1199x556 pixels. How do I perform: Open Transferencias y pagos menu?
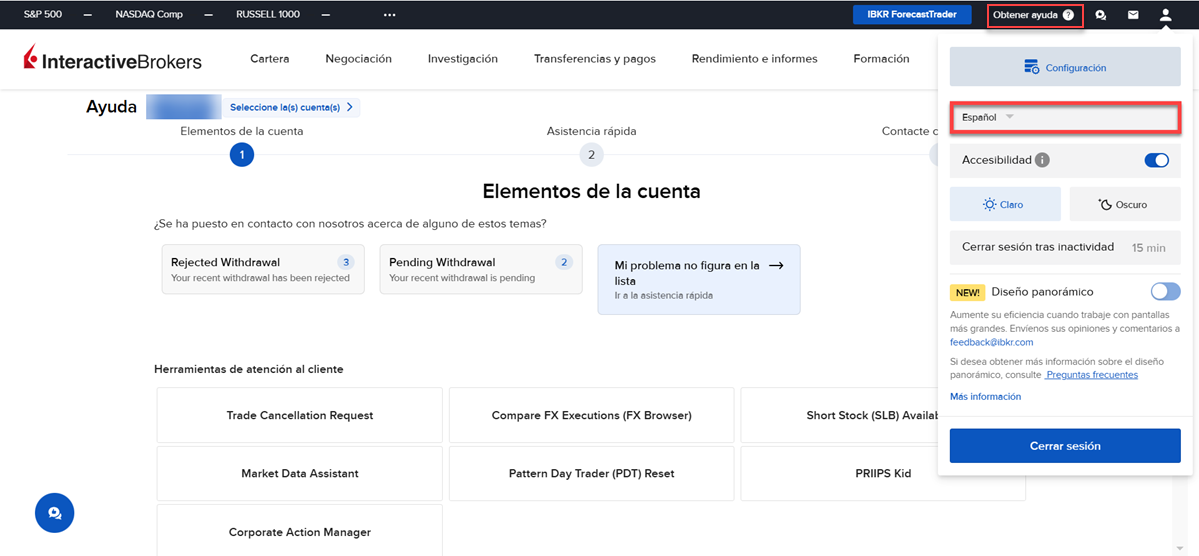[x=595, y=59]
